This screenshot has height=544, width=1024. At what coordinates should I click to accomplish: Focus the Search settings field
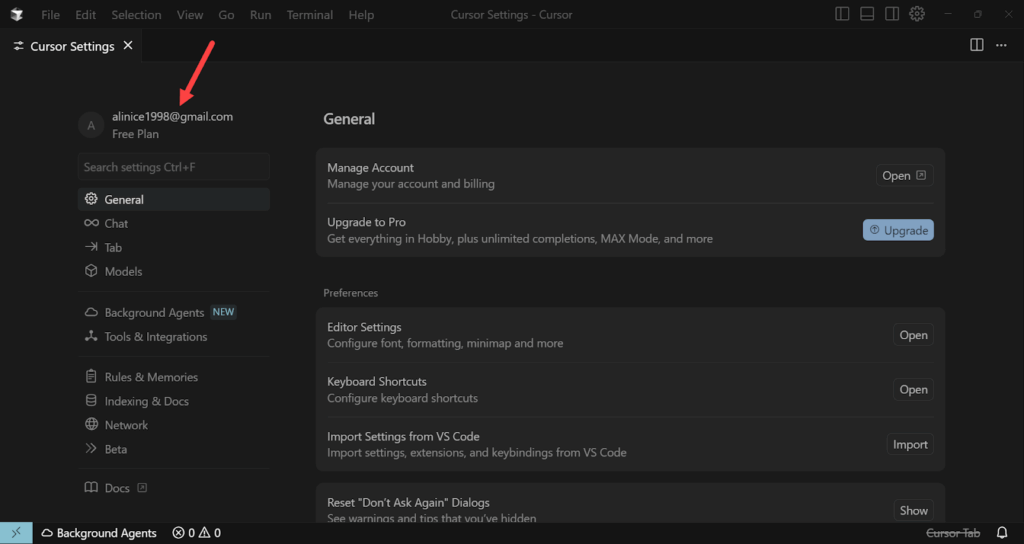point(174,167)
